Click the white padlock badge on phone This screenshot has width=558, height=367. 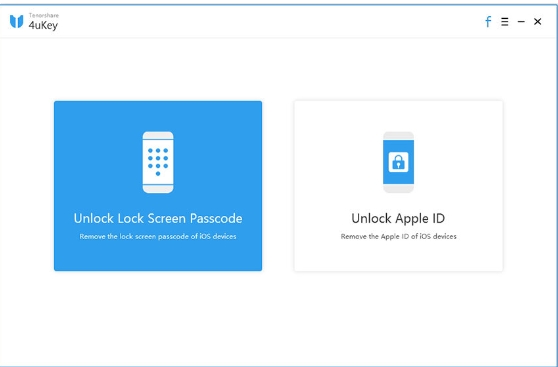point(398,162)
